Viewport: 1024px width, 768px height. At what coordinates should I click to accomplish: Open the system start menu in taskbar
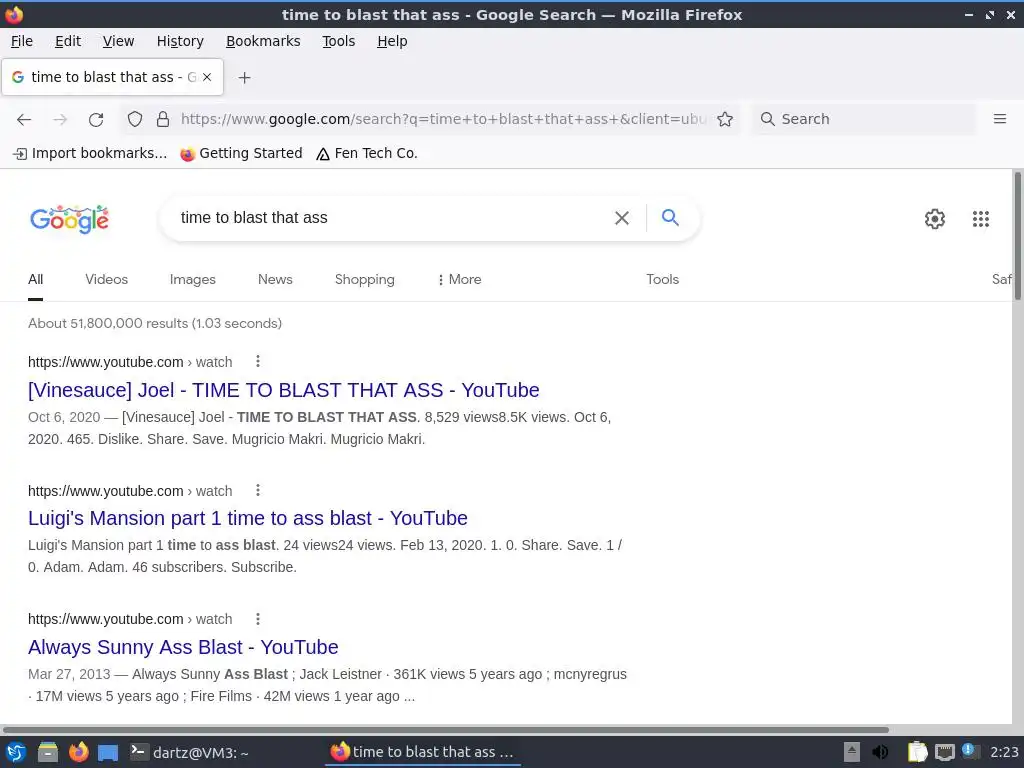16,752
